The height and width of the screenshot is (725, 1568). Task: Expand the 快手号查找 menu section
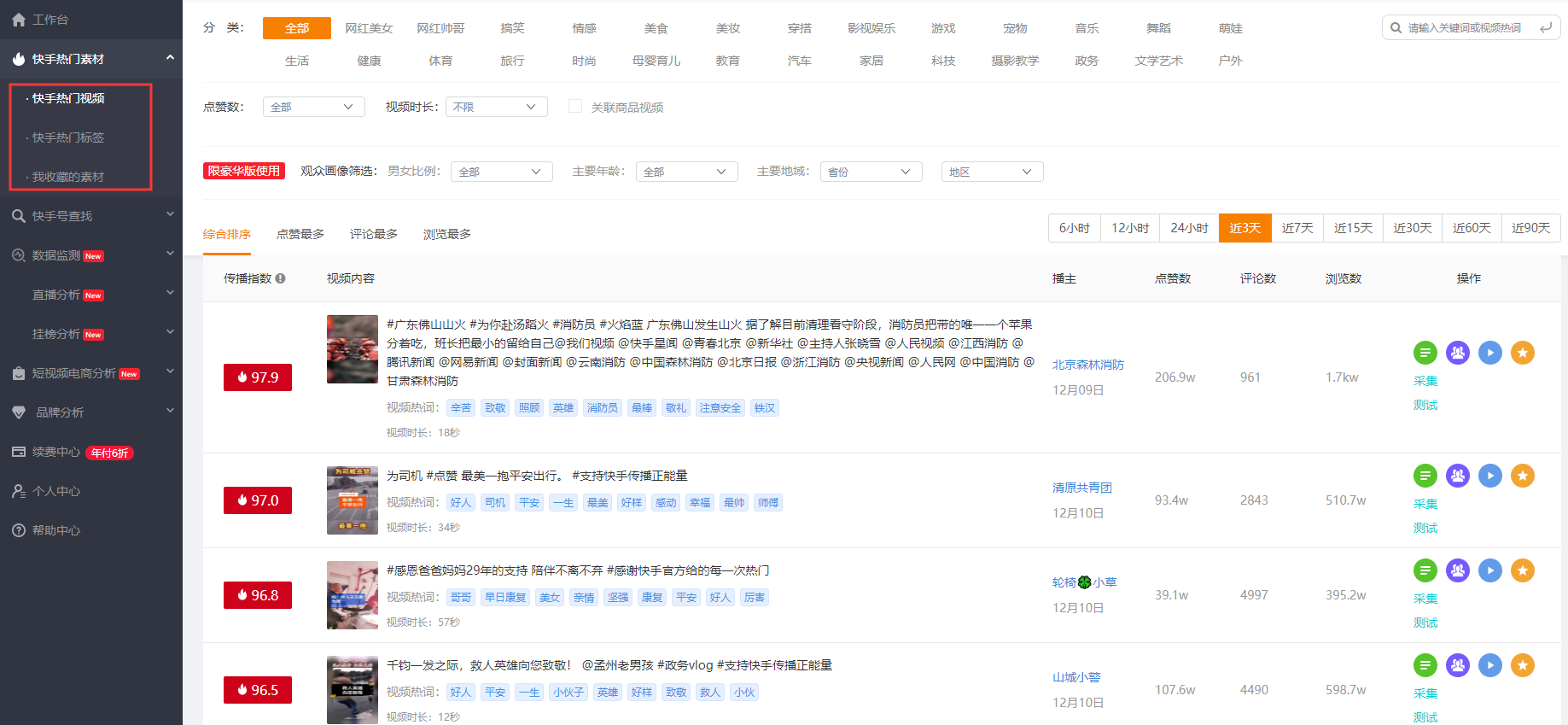pos(170,214)
